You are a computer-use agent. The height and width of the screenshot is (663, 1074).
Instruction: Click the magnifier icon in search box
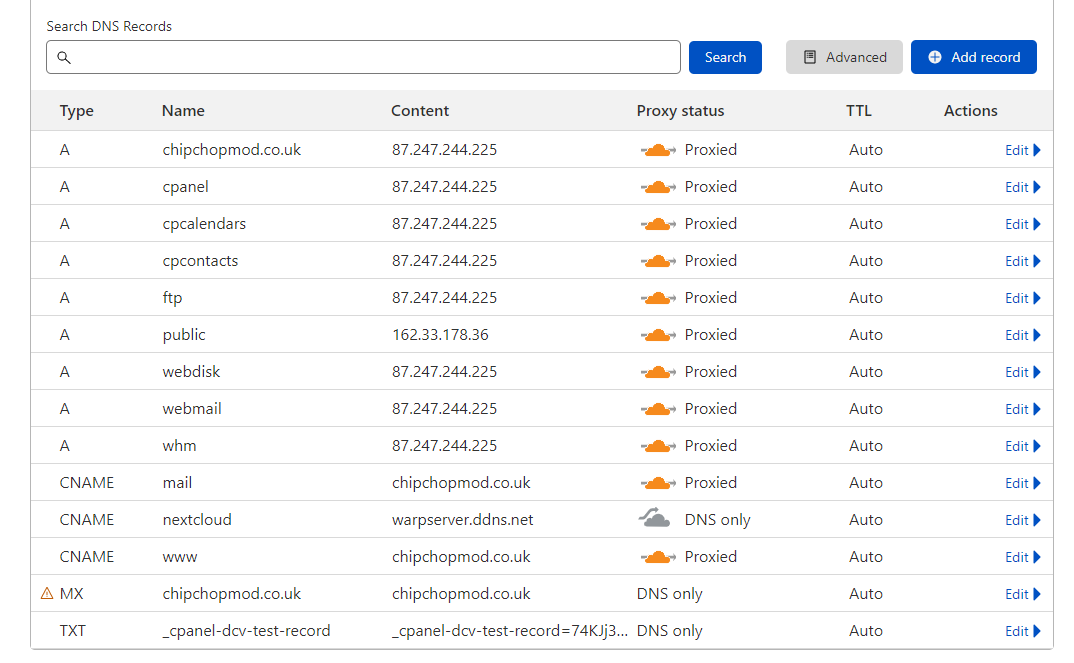[x=64, y=58]
